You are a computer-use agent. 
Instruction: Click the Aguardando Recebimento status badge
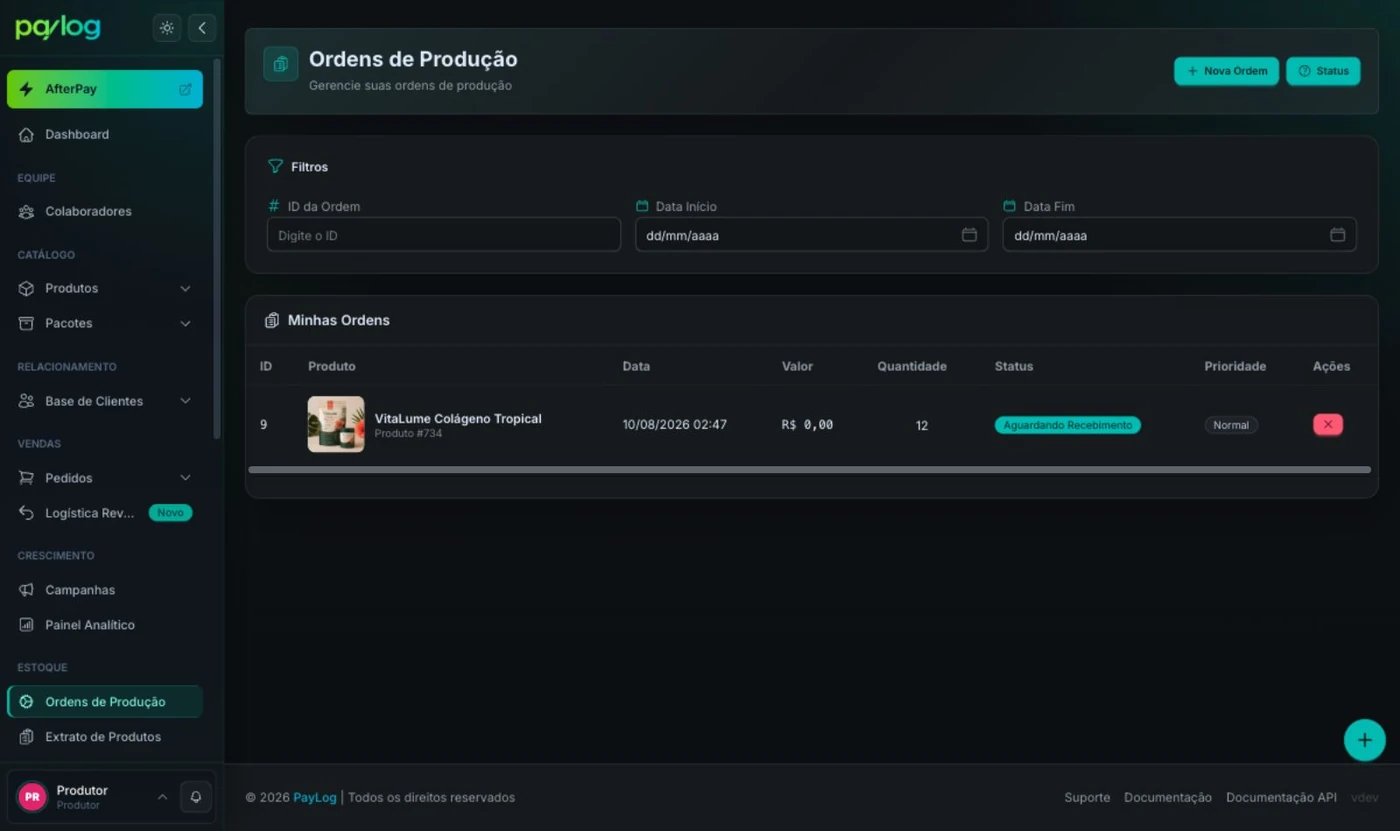[1068, 425]
